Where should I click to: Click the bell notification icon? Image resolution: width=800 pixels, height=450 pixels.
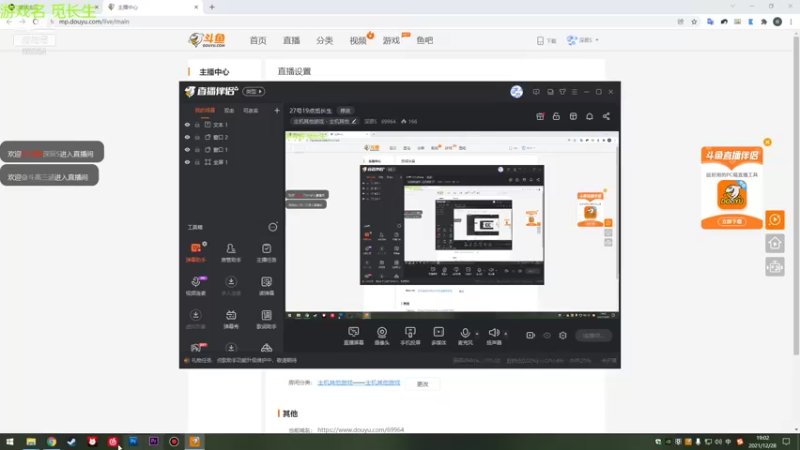pos(589,116)
